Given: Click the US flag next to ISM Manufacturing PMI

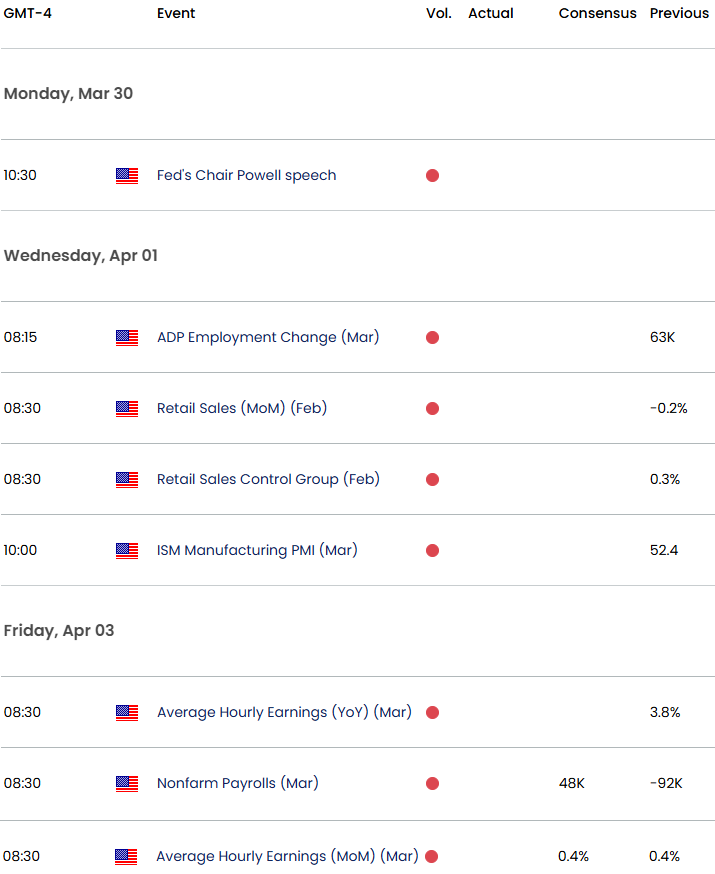Looking at the screenshot, I should [127, 551].
